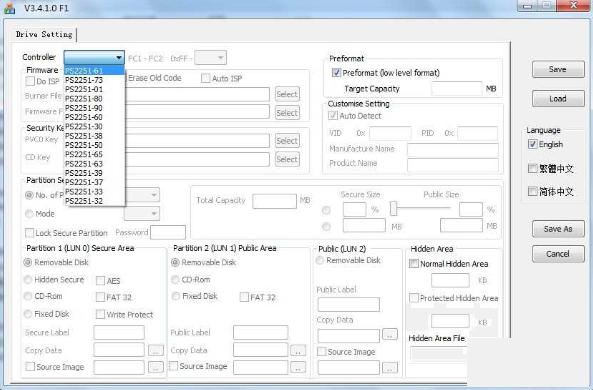Open the Controller dropdown arrow
Viewport: 593px width, 390px height.
coord(119,58)
